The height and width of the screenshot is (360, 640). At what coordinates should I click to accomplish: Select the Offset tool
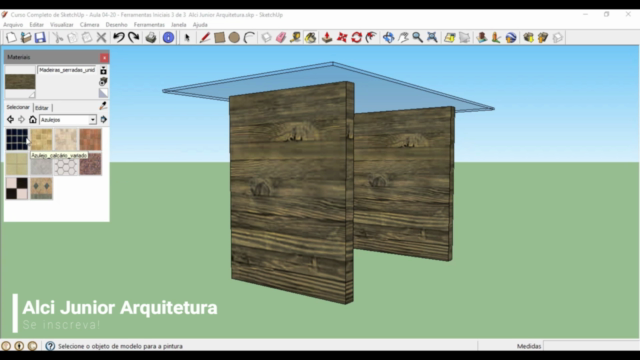(x=371, y=38)
